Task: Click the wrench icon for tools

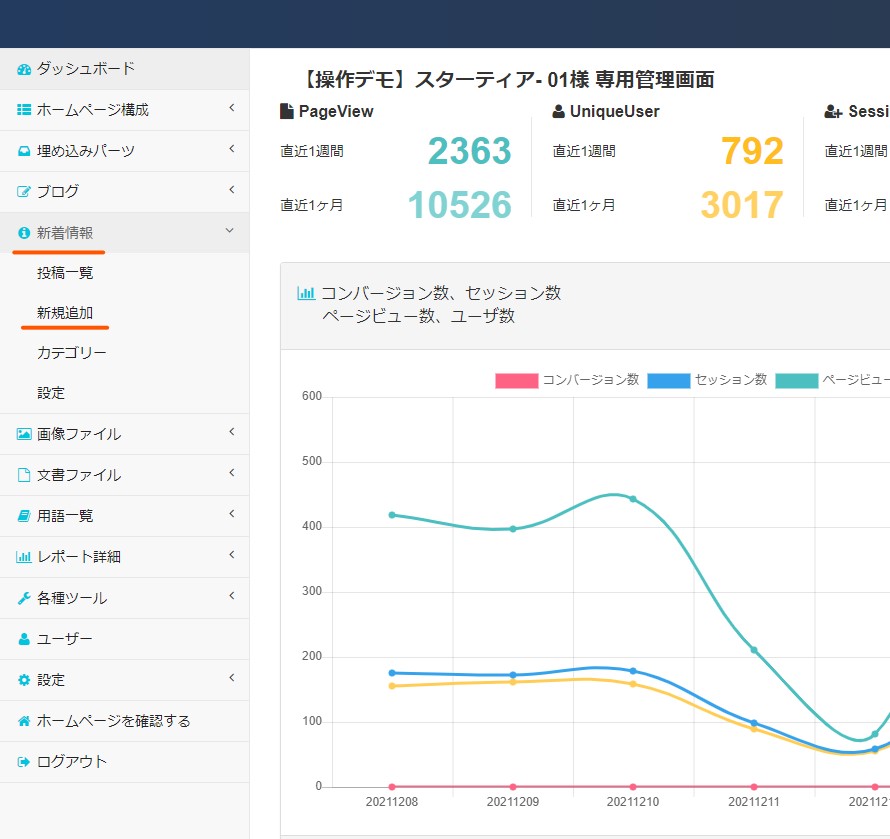Action: tap(24, 598)
